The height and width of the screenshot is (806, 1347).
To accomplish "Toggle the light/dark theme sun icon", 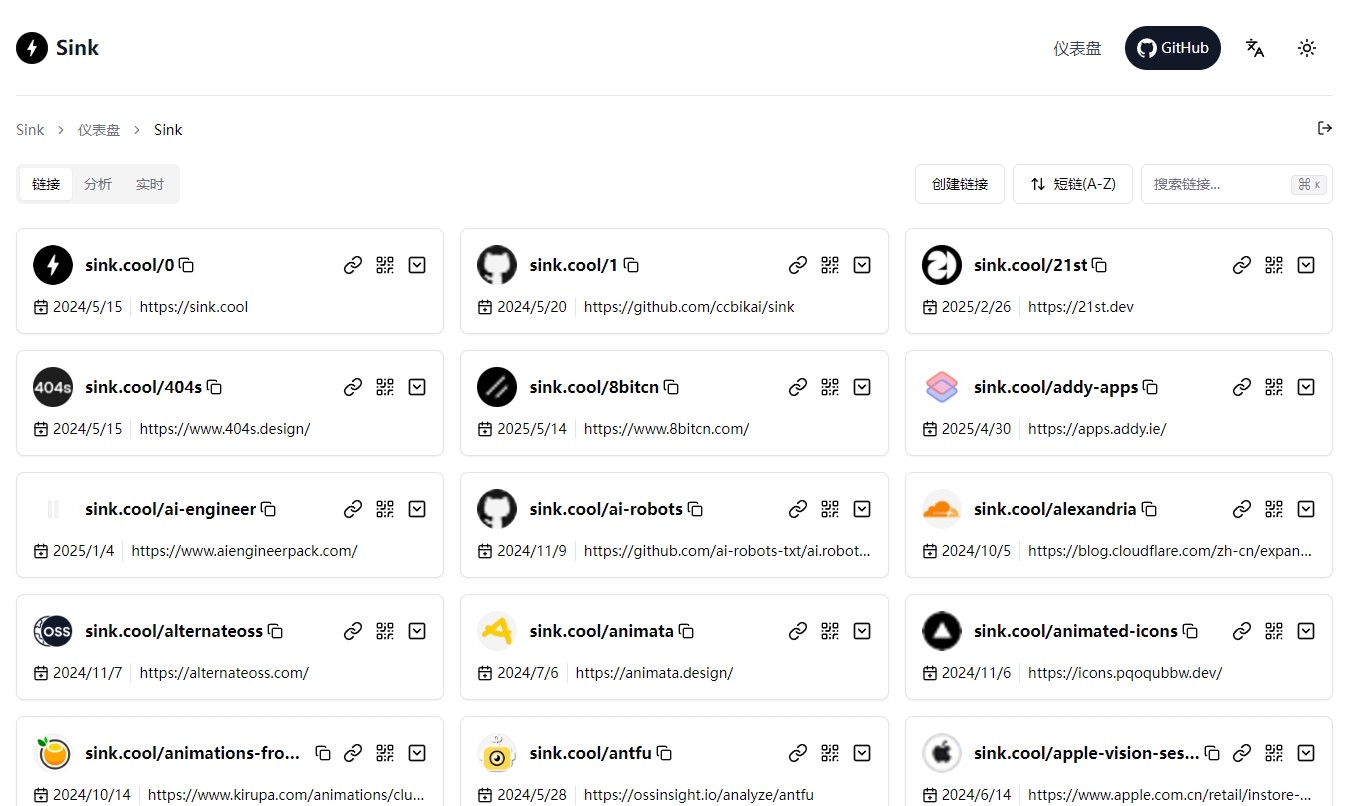I will pos(1307,48).
